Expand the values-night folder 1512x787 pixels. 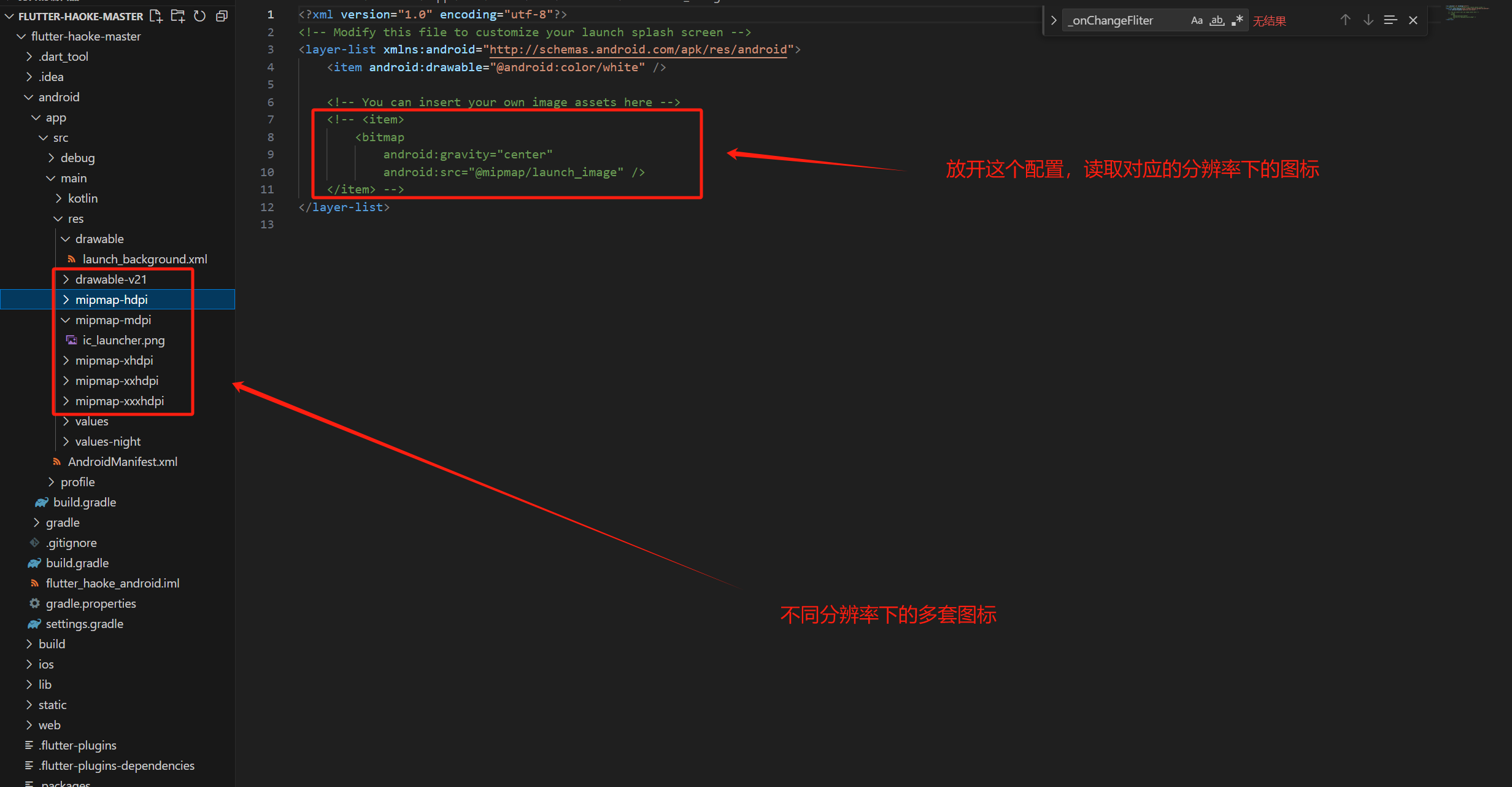pos(107,441)
